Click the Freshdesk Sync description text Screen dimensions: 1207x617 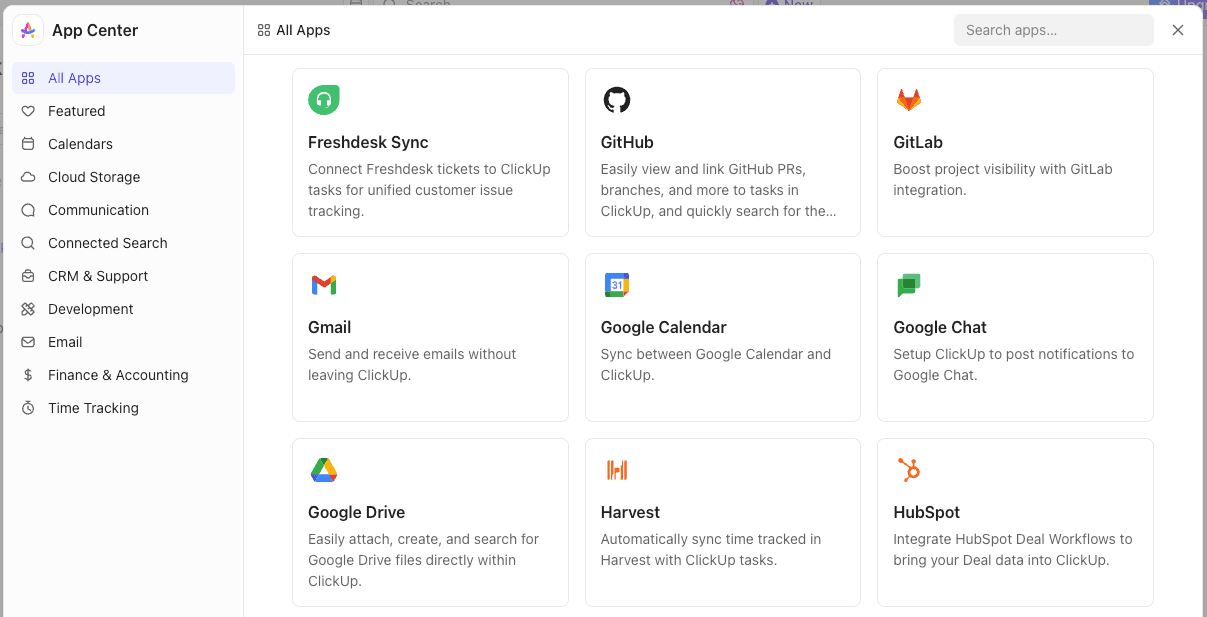tap(430, 190)
